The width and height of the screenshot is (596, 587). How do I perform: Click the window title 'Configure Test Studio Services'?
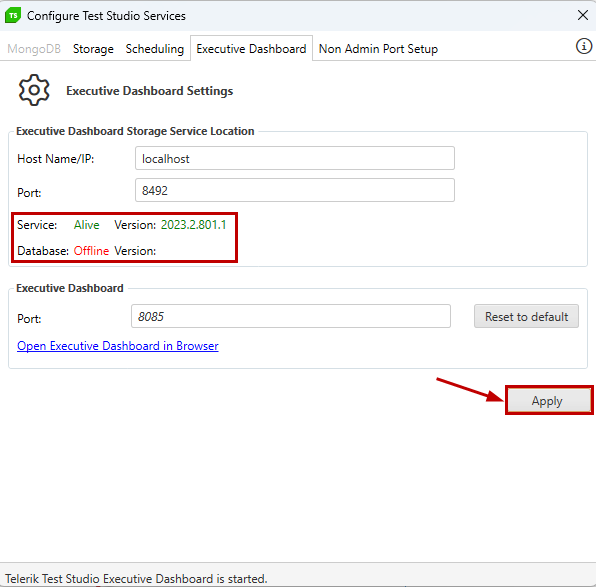[106, 16]
